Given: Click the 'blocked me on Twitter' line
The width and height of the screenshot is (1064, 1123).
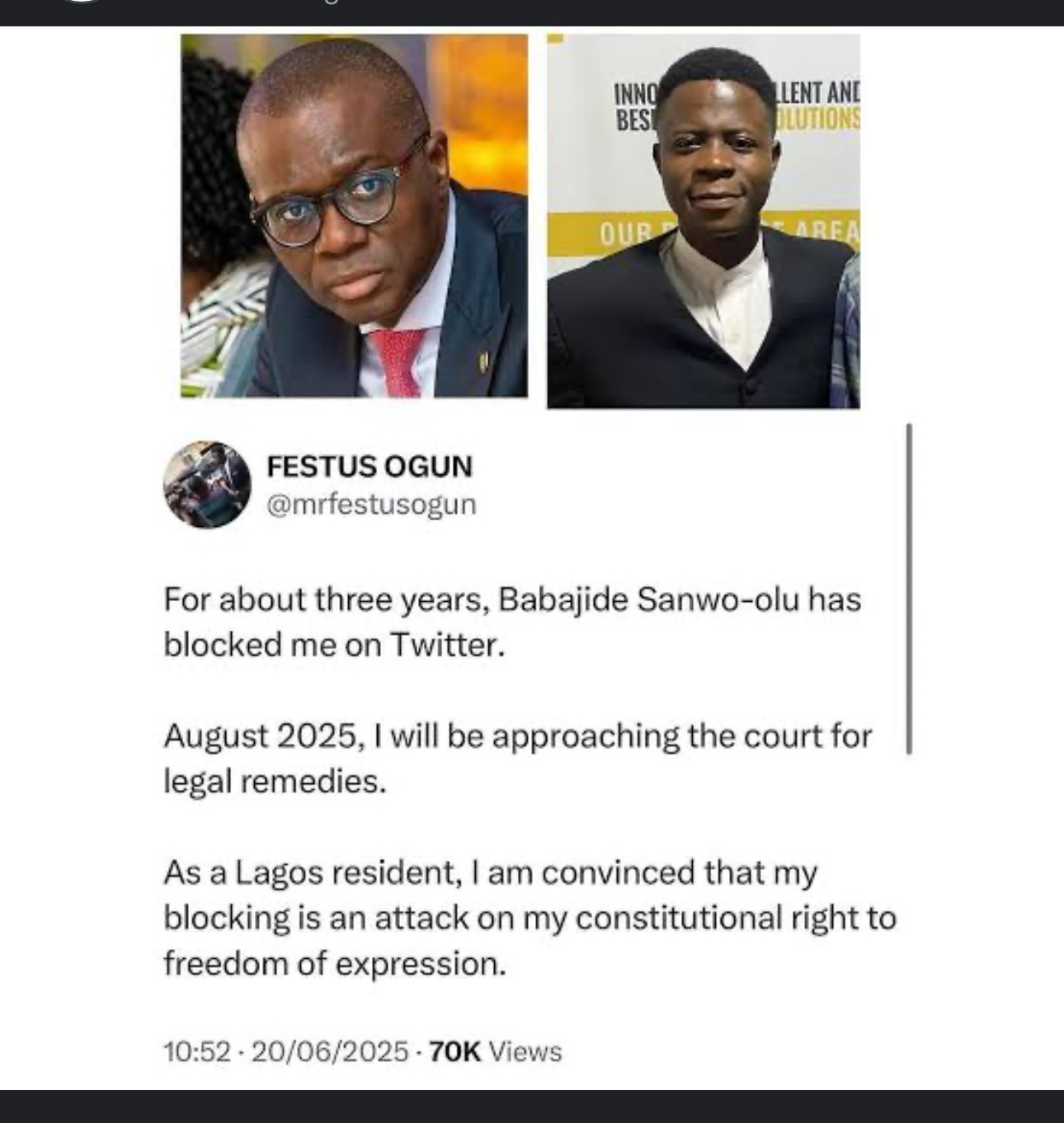Looking at the screenshot, I should tap(334, 645).
